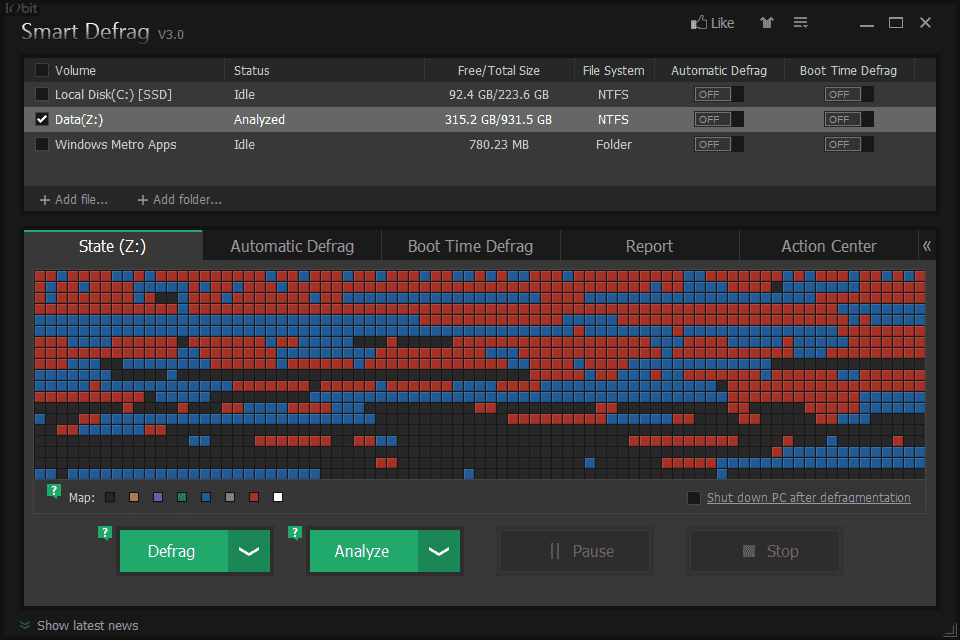Toggle Boot Time Defrag for Data(Z:)
Viewport: 960px width, 640px height.
point(849,119)
